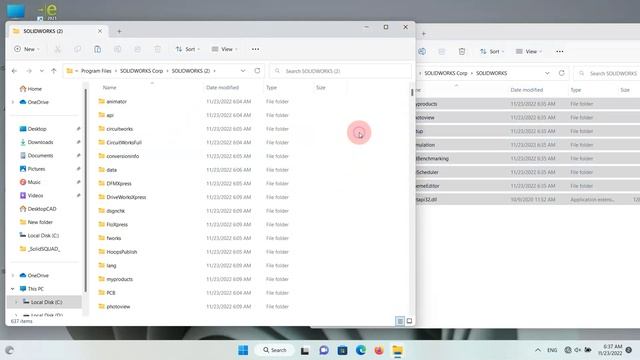Click the Delete icon in back SOLIDWORKS window
This screenshot has width=640, height=360.
(462, 51)
